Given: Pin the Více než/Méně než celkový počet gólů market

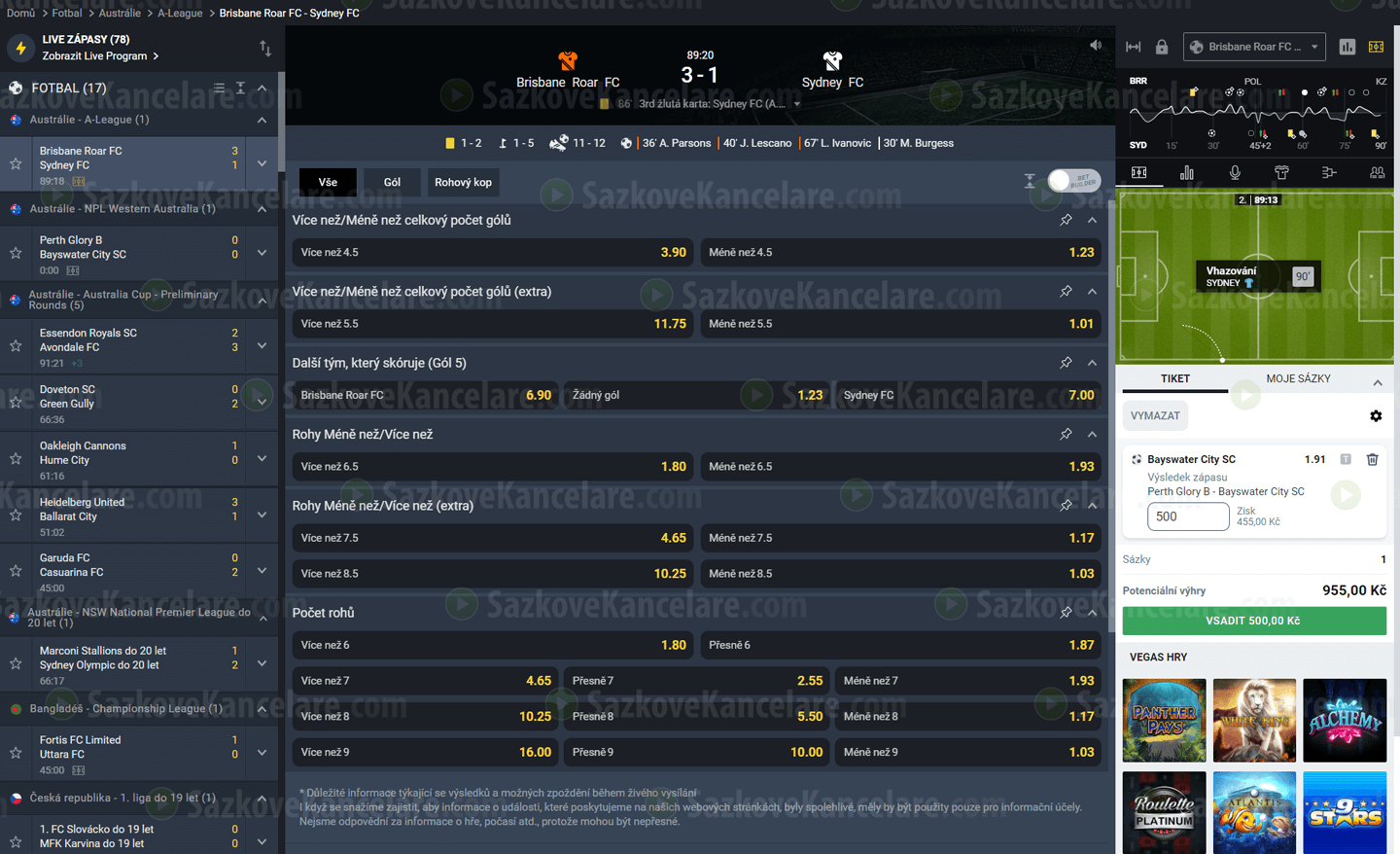Looking at the screenshot, I should pos(1066,220).
